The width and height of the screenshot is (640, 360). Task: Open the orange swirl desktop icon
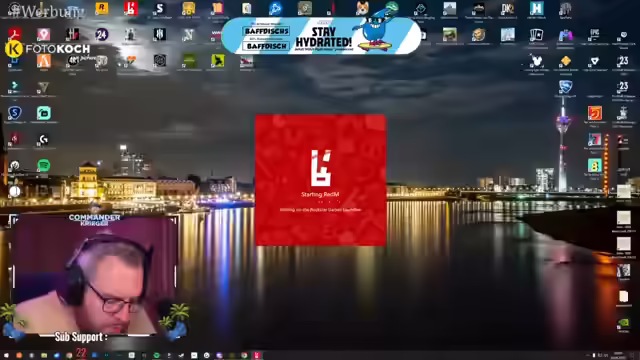594,113
